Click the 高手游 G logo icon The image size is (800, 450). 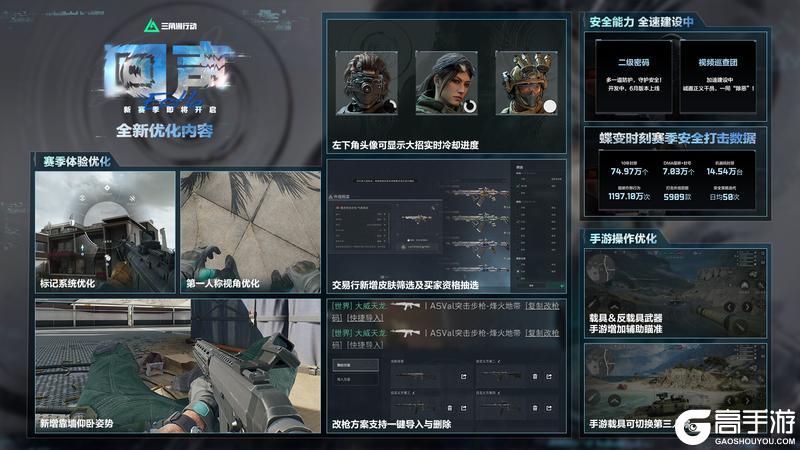[692, 425]
